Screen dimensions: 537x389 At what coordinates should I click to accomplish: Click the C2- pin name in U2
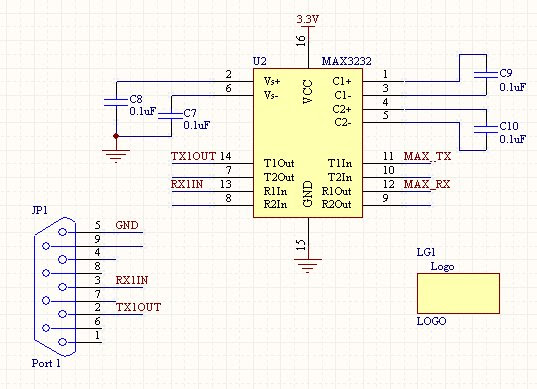click(x=343, y=122)
